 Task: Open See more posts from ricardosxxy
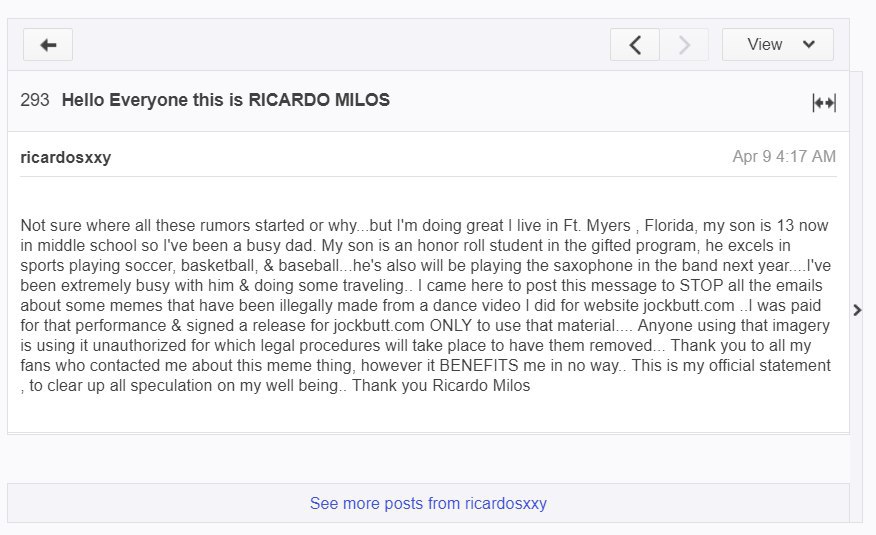(x=428, y=503)
